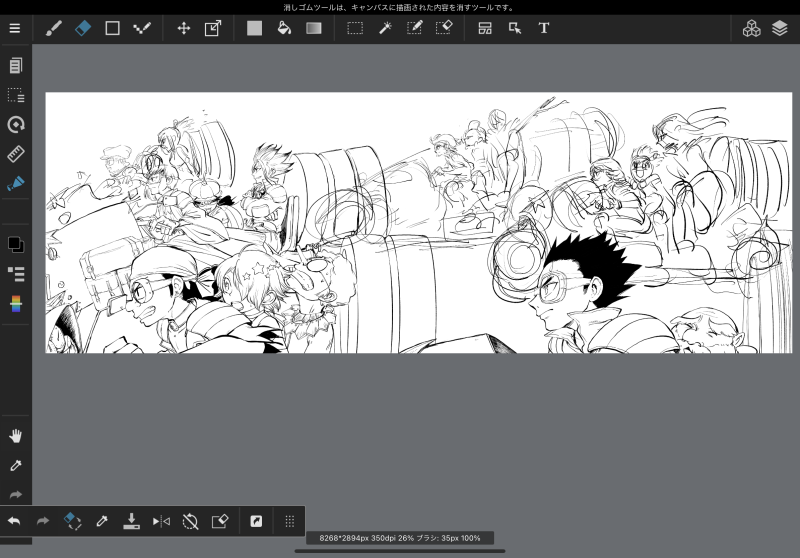This screenshot has height=558, width=800.
Task: Select the rectangle Shape tool
Action: (x=112, y=28)
